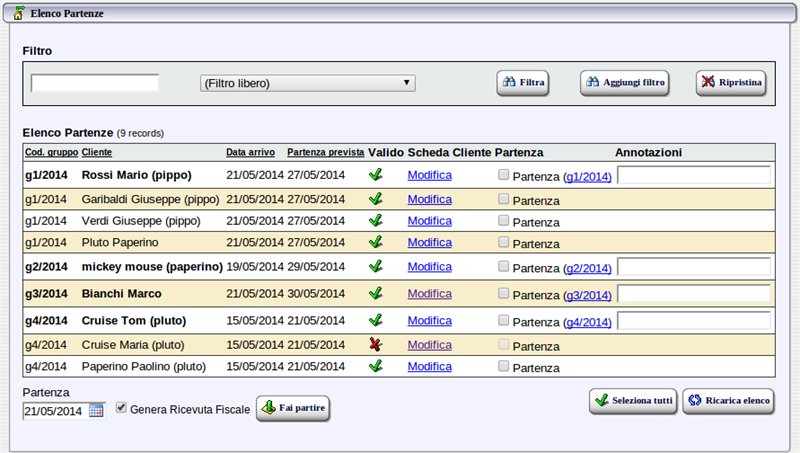
Task: Click the calendar icon beside the Partenza date
Action: [96, 410]
